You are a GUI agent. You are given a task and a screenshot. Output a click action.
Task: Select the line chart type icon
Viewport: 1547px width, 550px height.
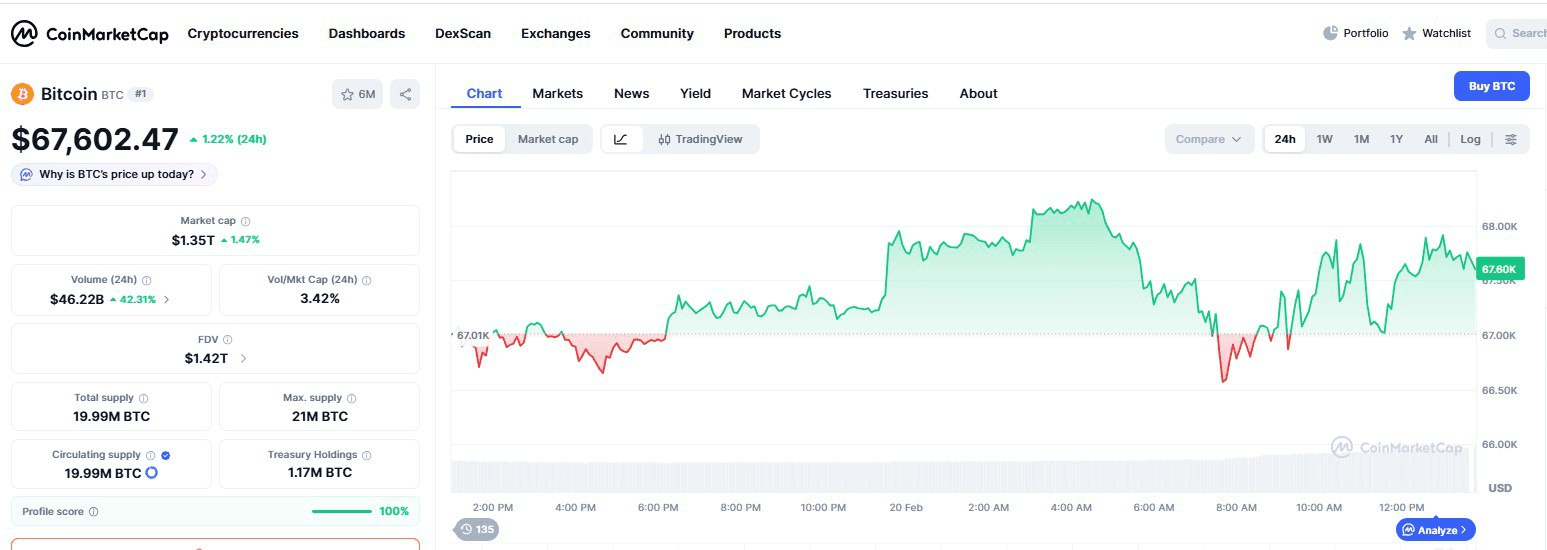point(621,139)
